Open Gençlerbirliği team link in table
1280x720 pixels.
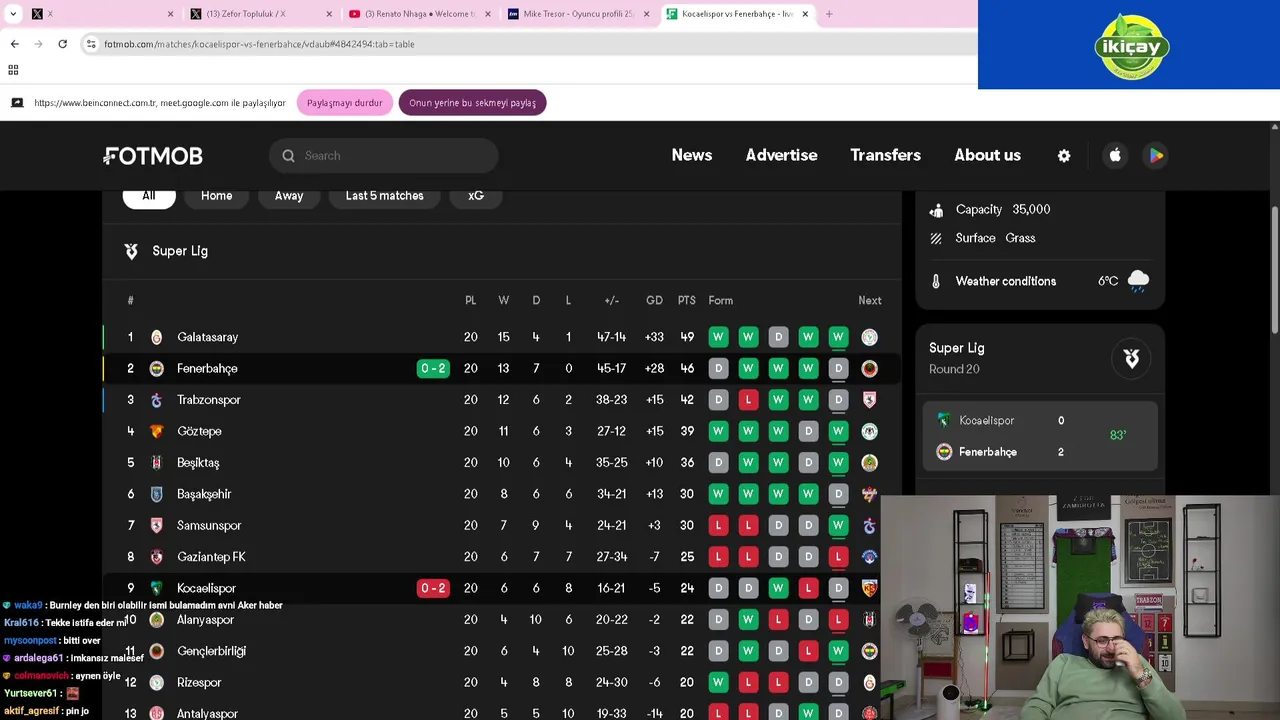[x=211, y=651]
